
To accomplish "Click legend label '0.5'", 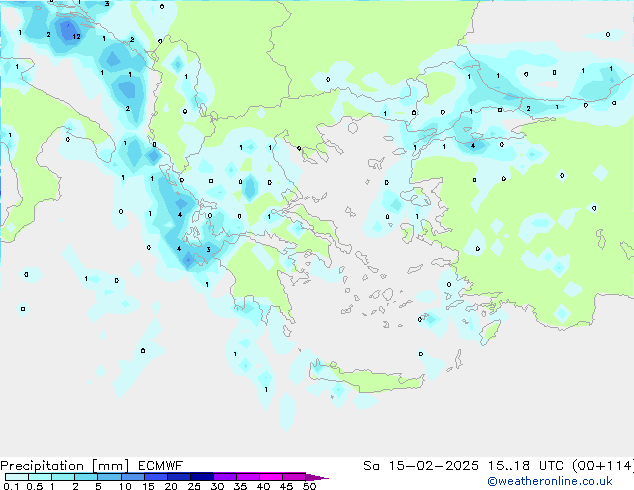I will point(35,486).
